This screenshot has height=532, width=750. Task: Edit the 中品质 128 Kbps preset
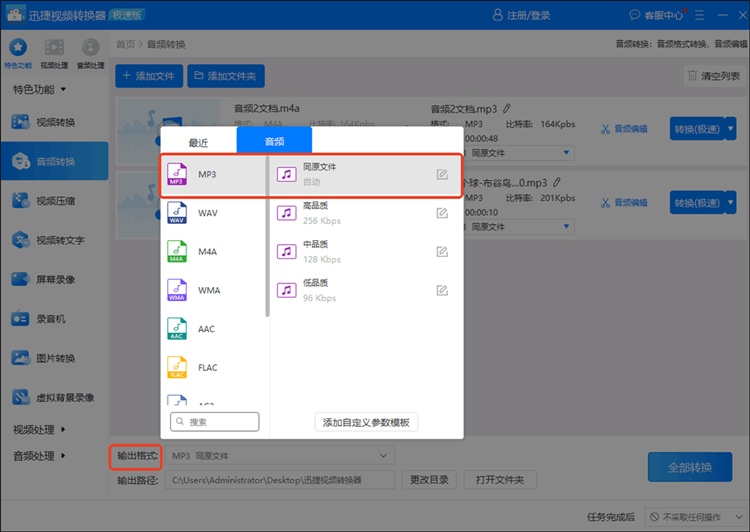tap(442, 252)
